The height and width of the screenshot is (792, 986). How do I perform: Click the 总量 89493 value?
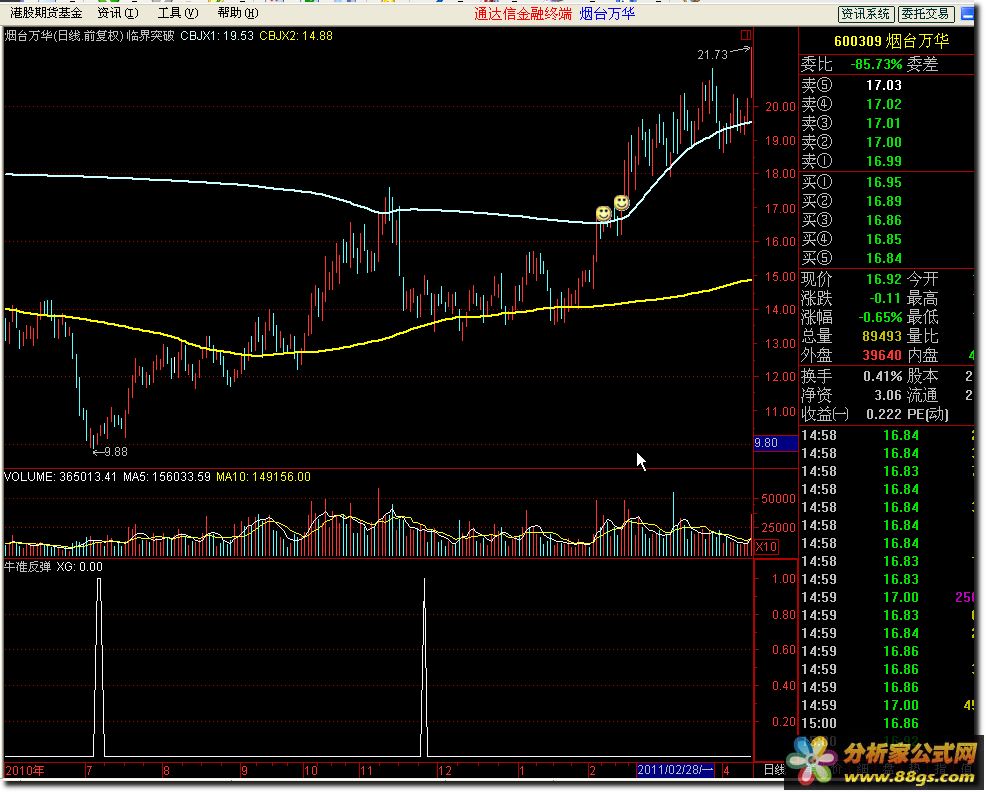882,336
